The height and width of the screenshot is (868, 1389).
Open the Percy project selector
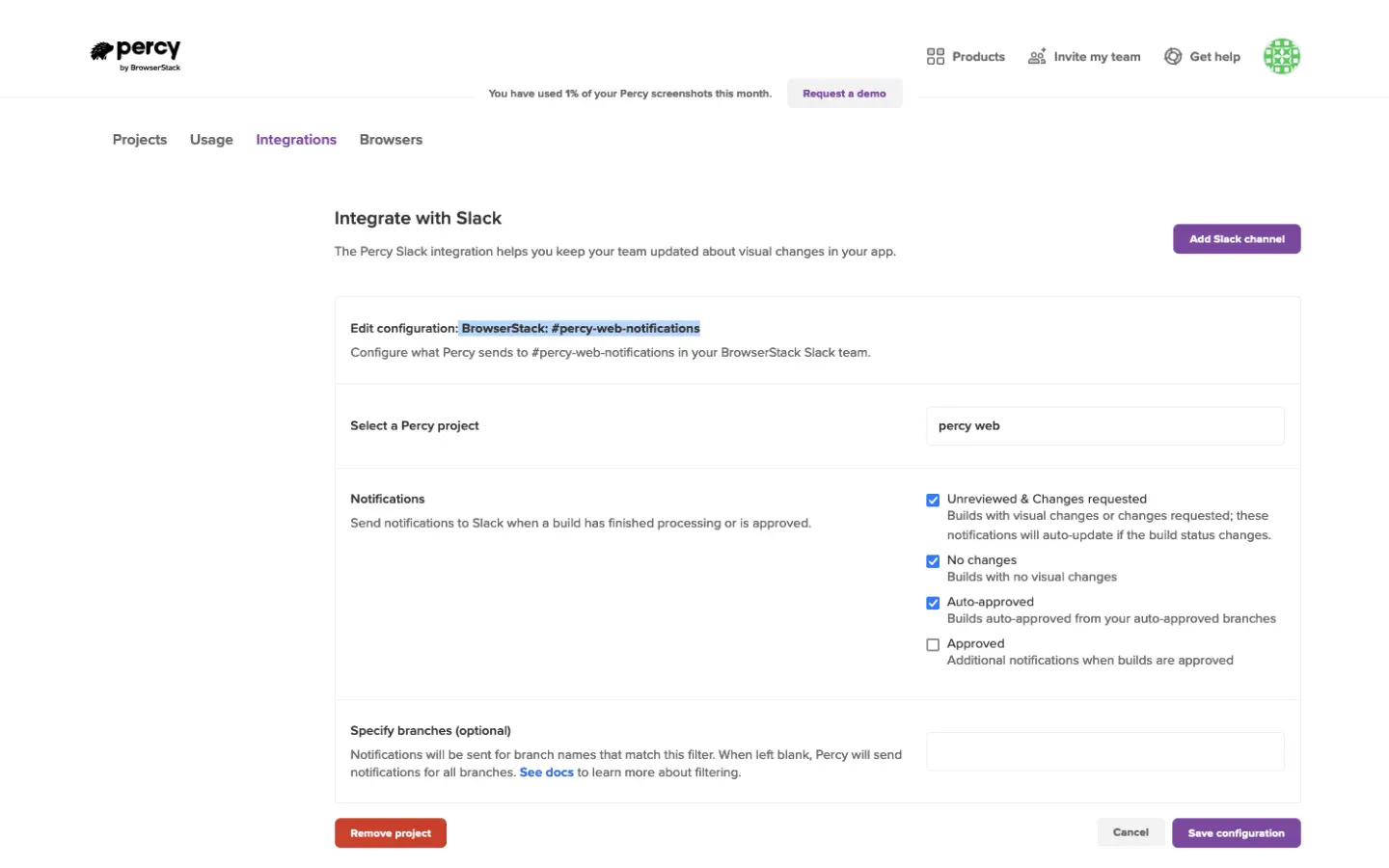(1104, 426)
